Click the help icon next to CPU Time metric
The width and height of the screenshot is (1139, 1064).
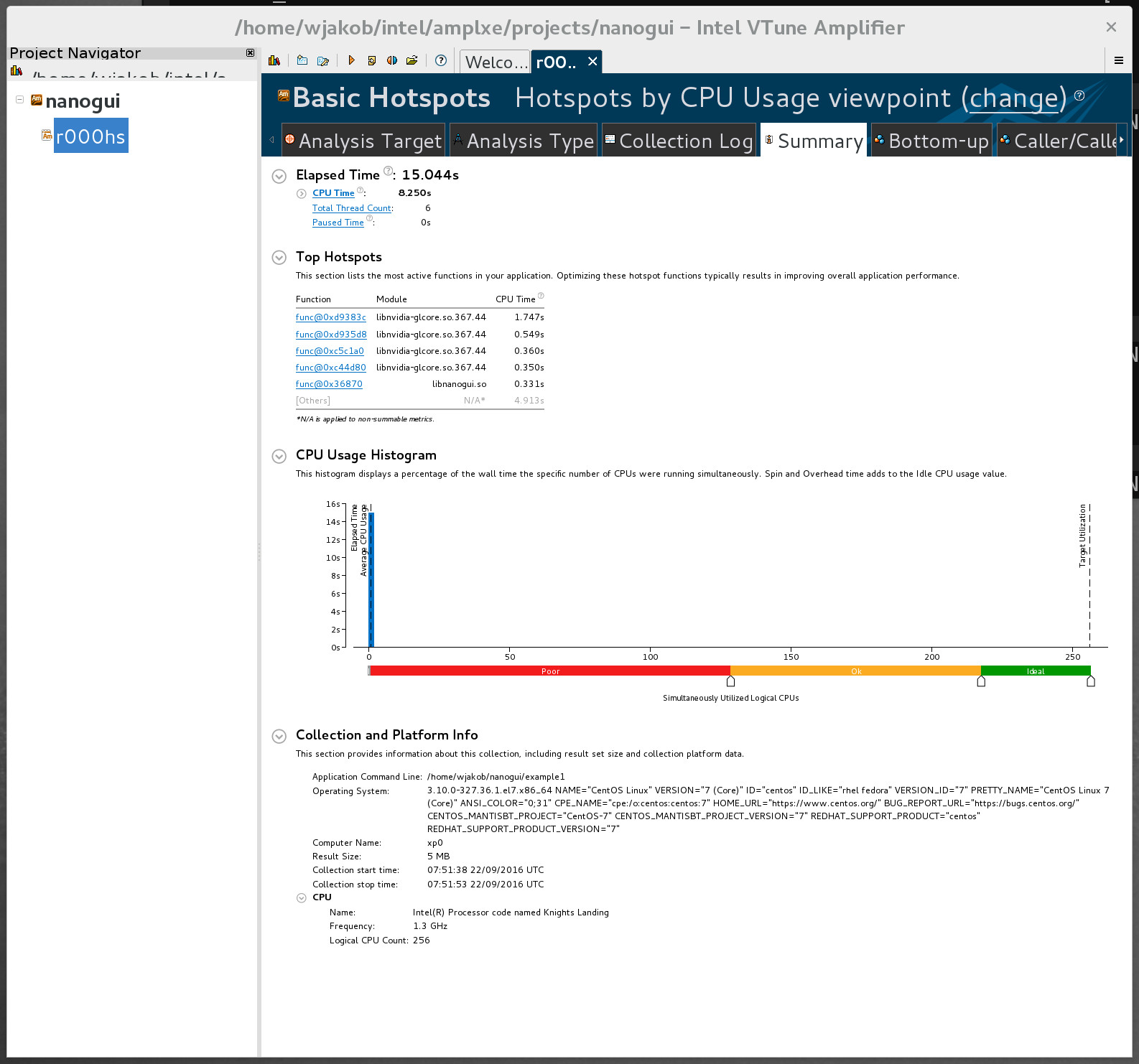click(360, 190)
